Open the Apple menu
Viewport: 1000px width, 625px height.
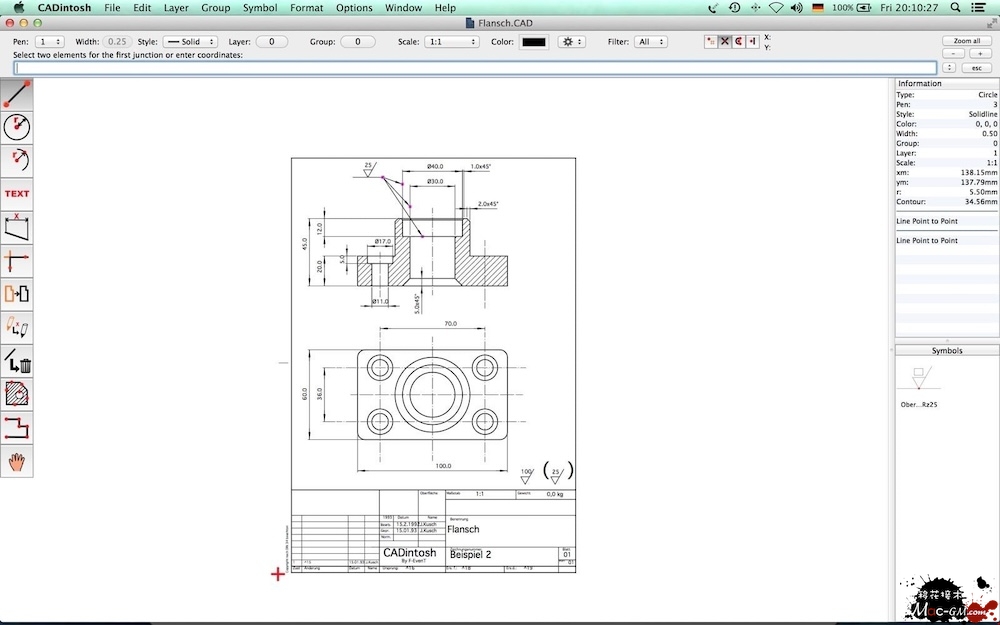tap(18, 8)
